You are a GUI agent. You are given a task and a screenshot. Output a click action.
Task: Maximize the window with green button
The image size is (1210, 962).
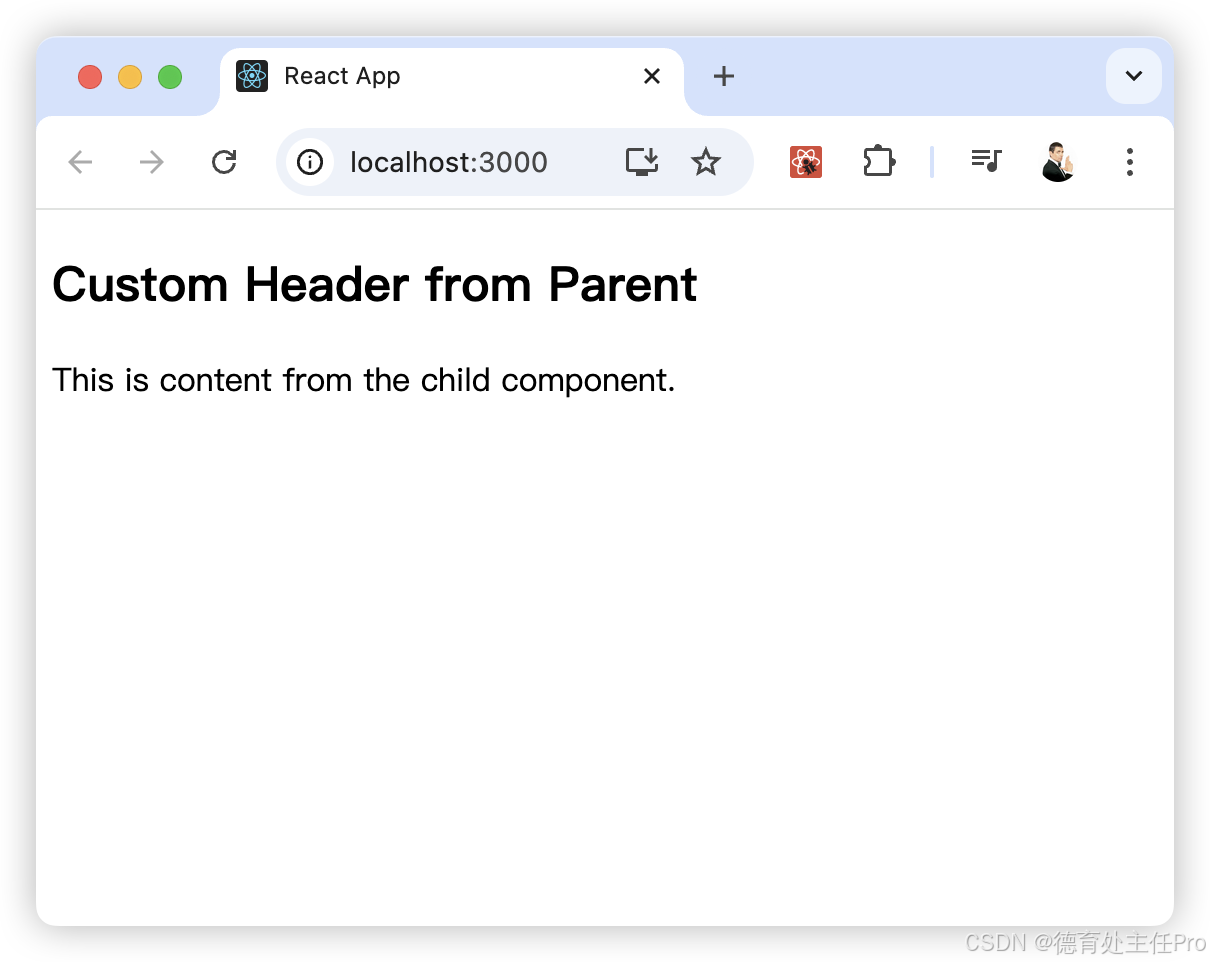(170, 77)
